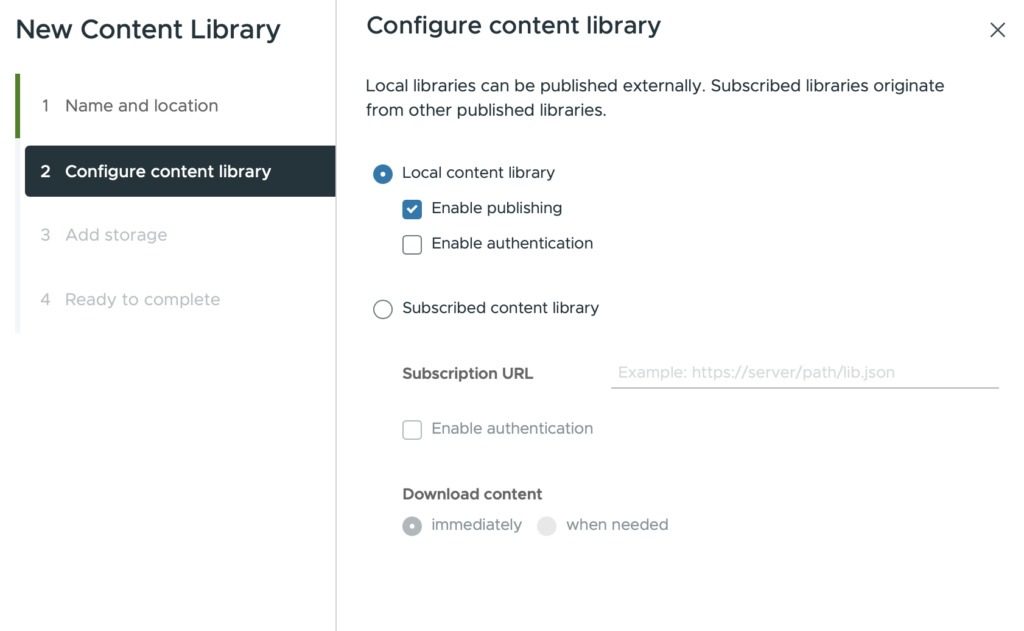Click the Enable publishing label text
This screenshot has width=1024, height=631.
[496, 208]
